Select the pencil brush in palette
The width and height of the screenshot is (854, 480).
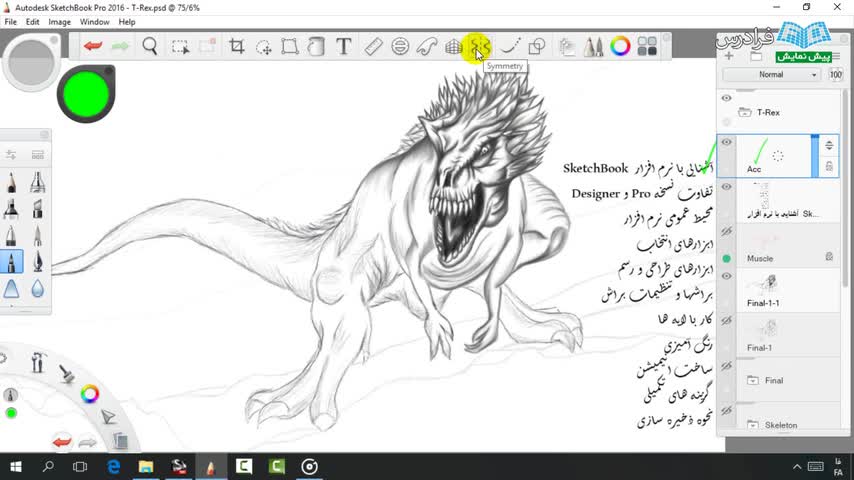[x=11, y=182]
